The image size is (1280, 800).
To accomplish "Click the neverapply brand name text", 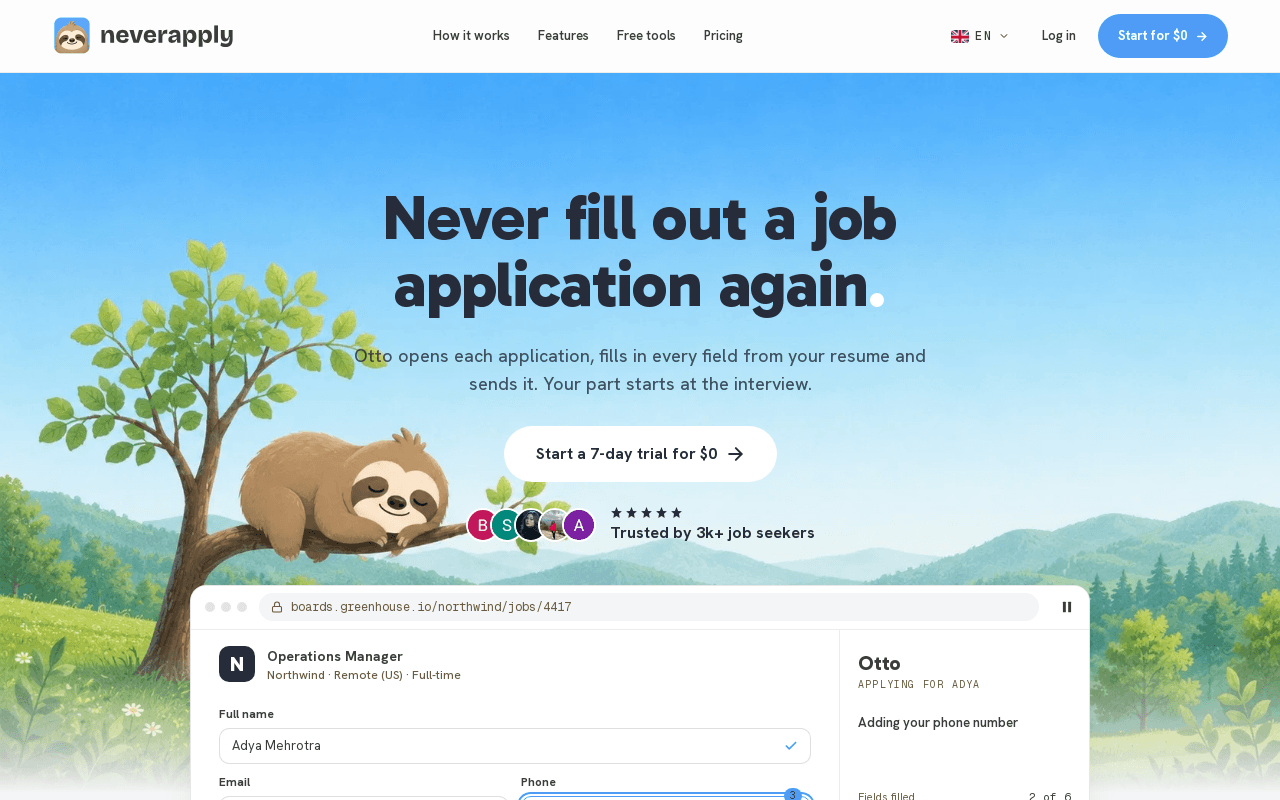I will [x=167, y=36].
